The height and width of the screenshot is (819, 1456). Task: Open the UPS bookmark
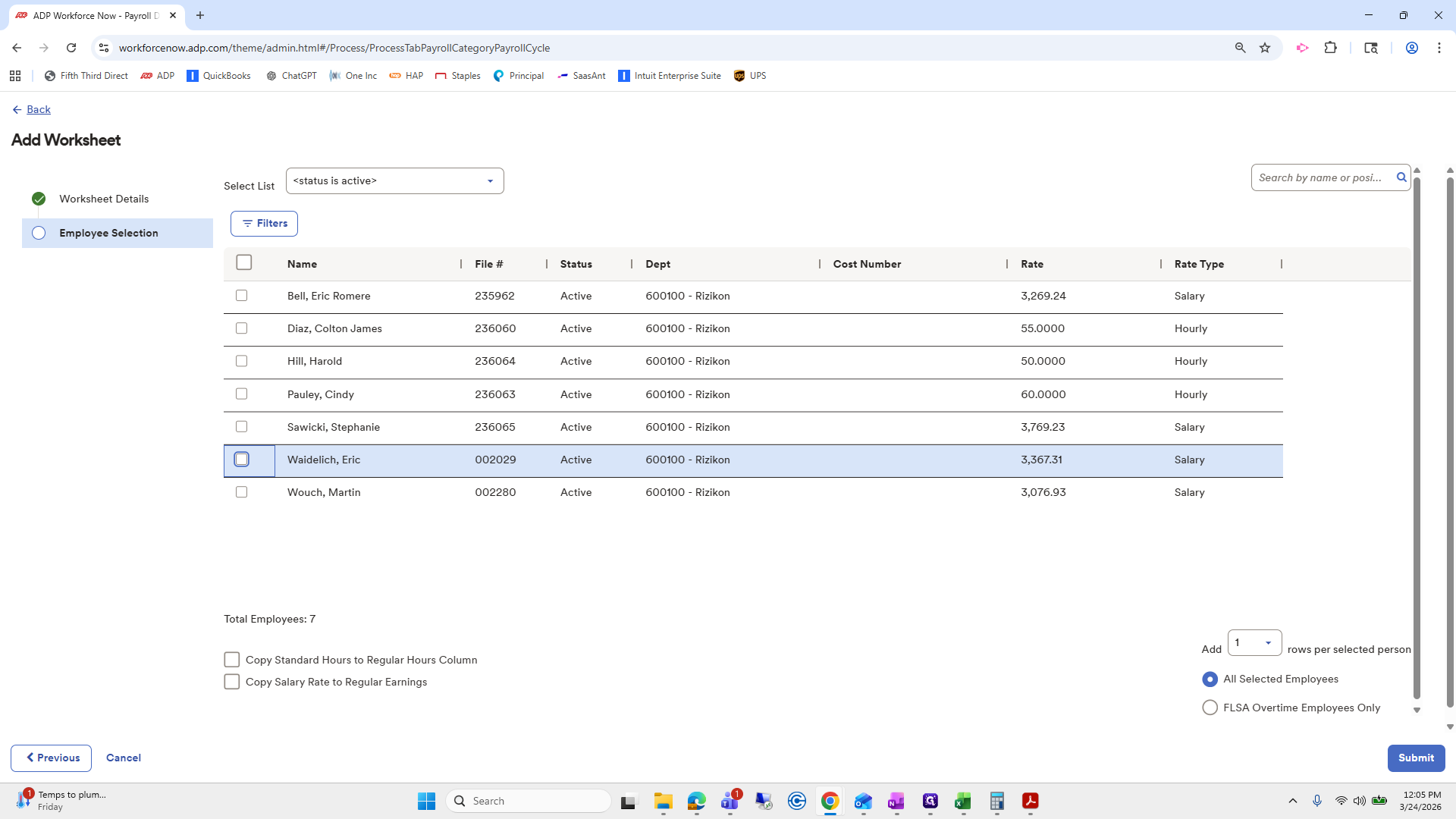[750, 76]
